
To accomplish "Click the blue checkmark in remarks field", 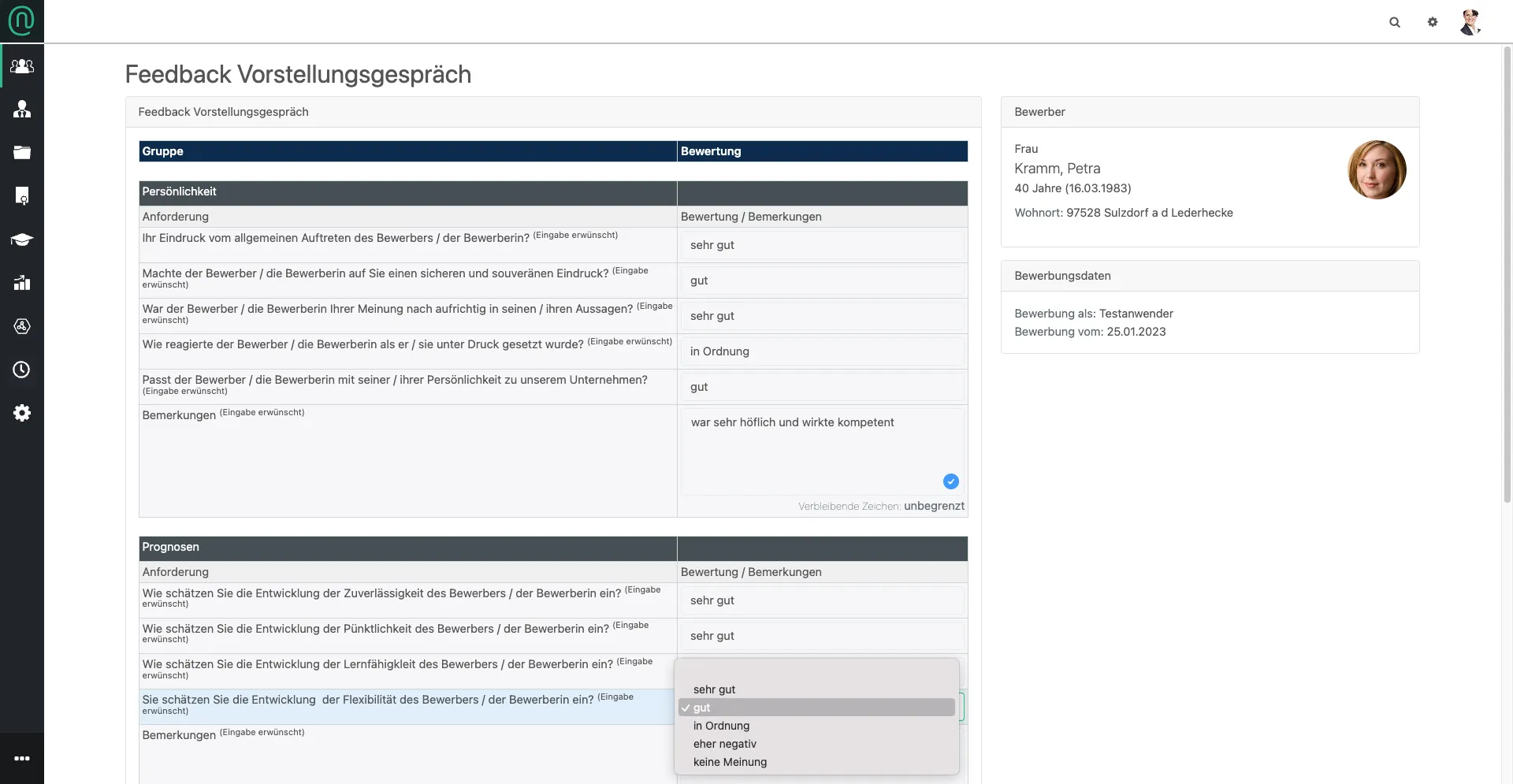I will (x=951, y=481).
